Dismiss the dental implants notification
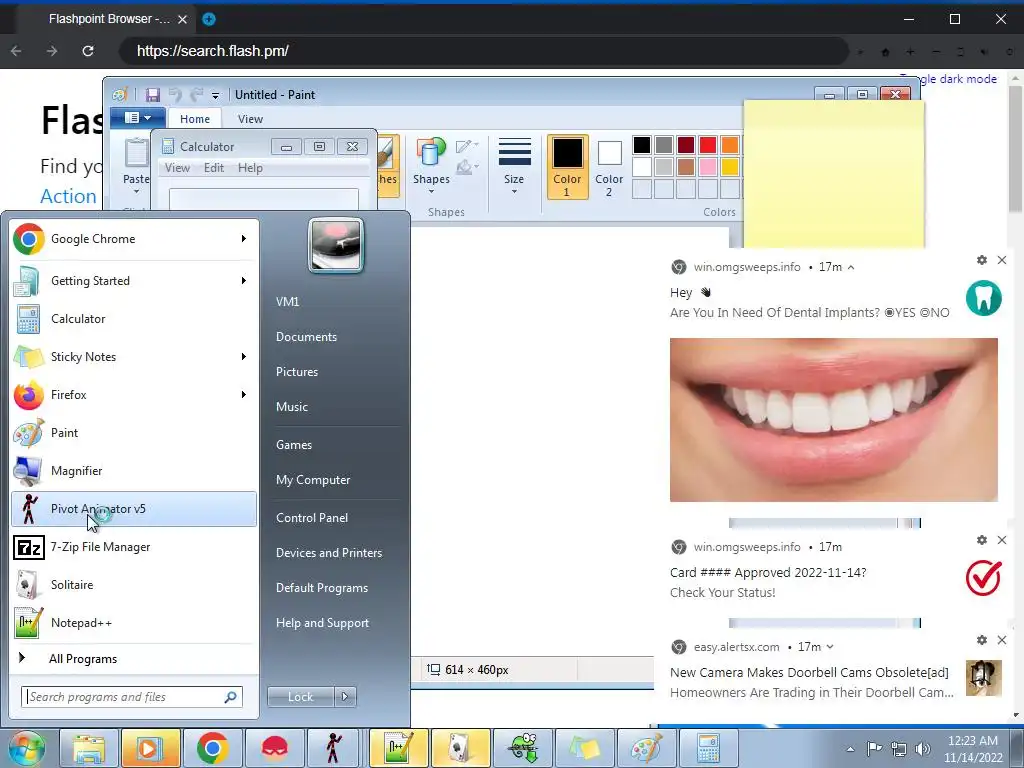This screenshot has height=768, width=1024. pyautogui.click(x=1002, y=260)
